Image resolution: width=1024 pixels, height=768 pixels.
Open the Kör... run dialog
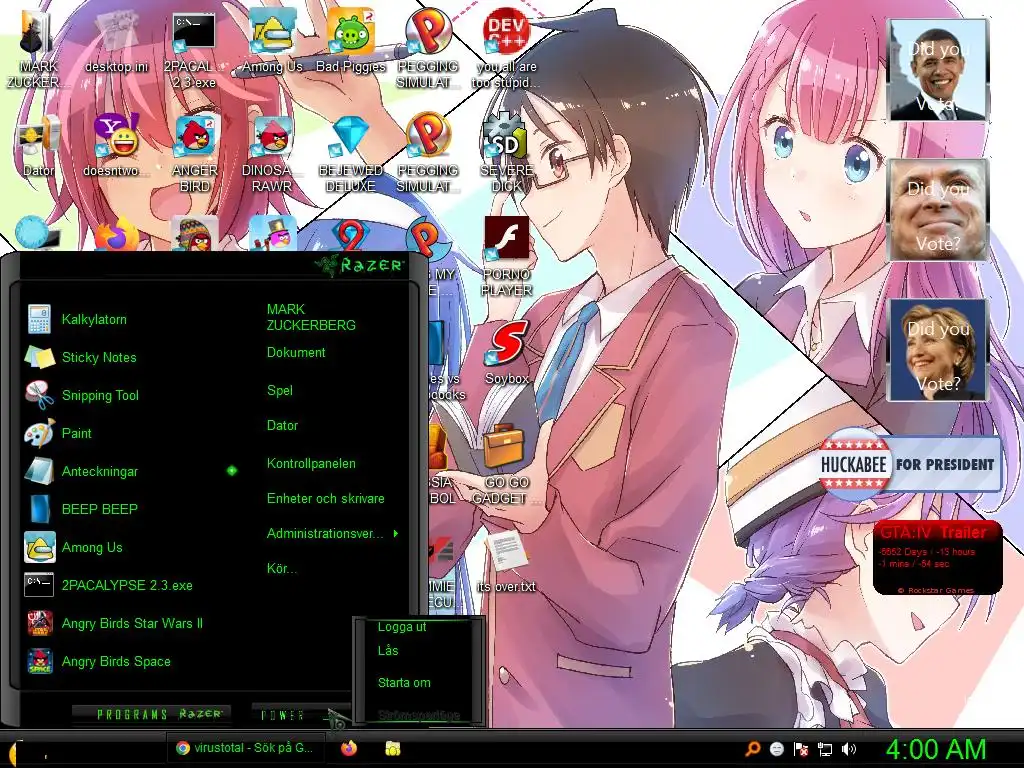(281, 568)
